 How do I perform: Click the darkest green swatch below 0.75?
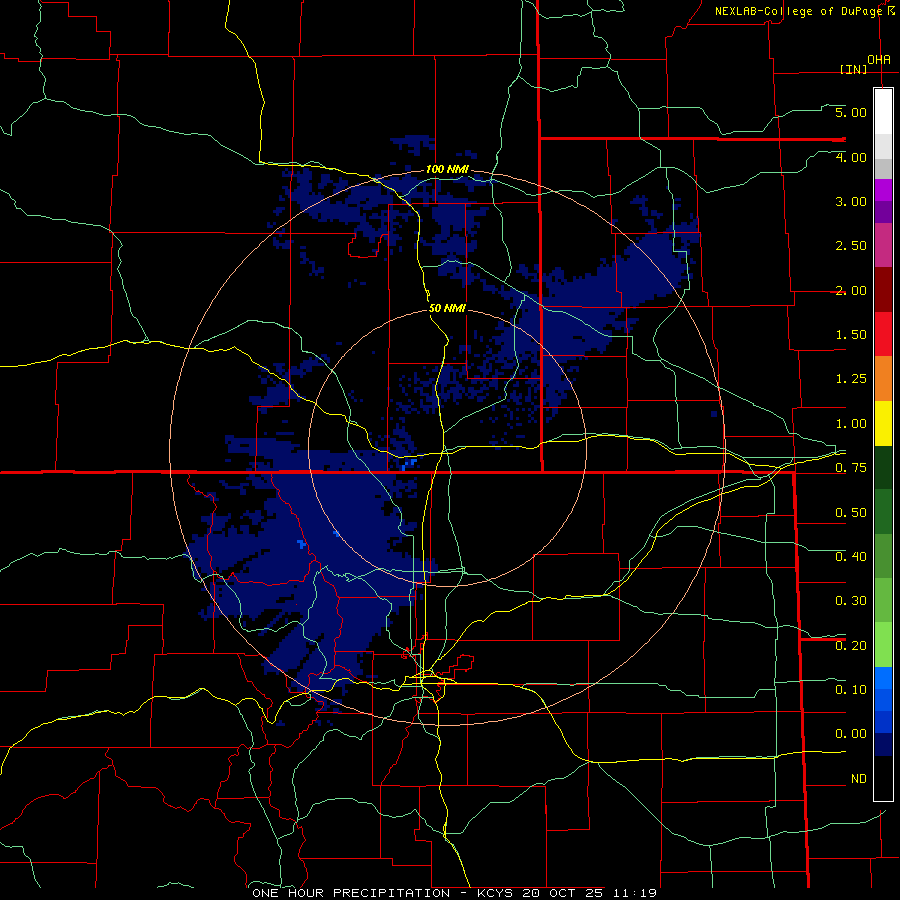coord(883,468)
